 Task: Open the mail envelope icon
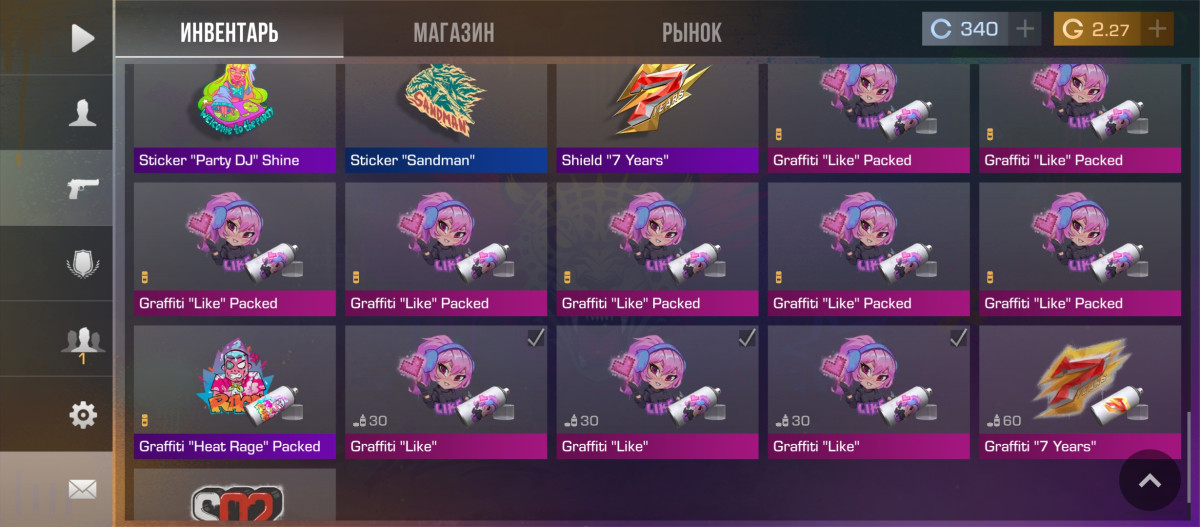tap(82, 489)
